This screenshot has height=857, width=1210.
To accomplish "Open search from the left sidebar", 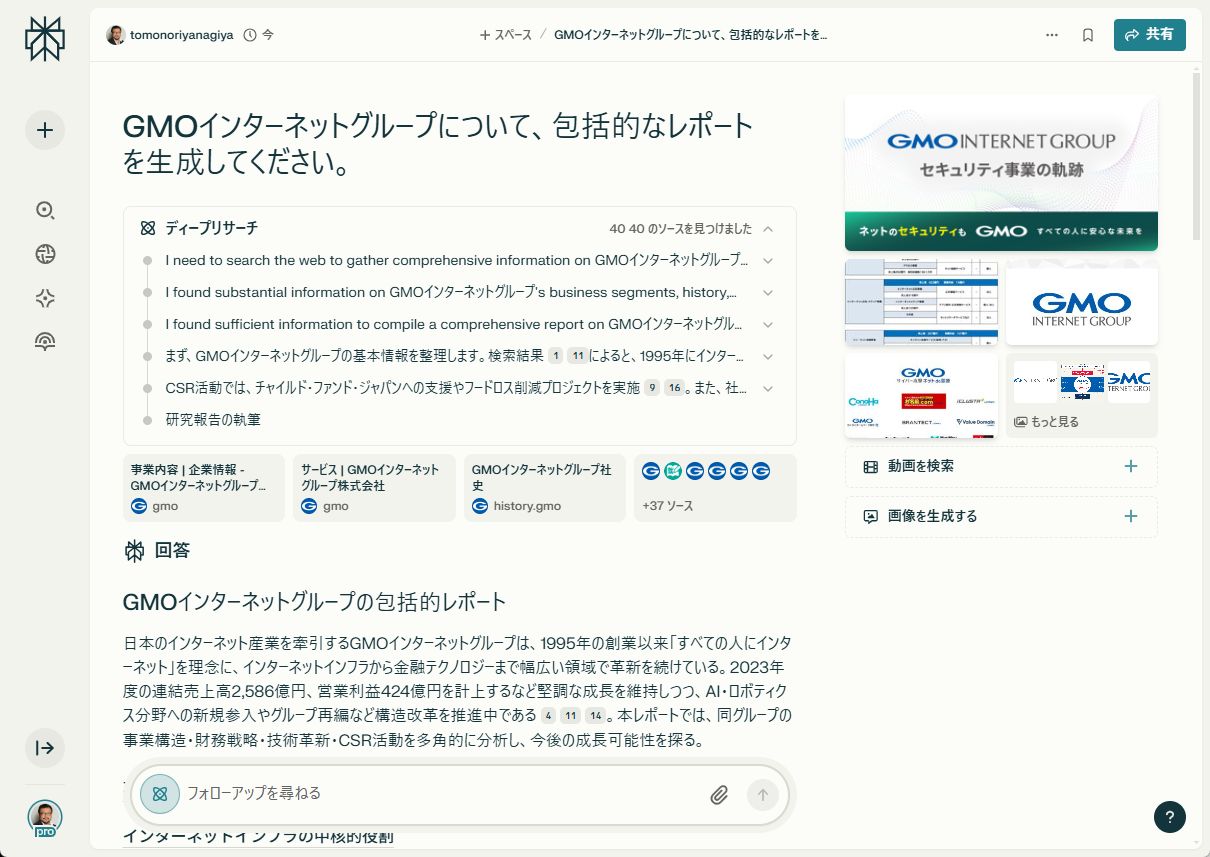I will 44,211.
